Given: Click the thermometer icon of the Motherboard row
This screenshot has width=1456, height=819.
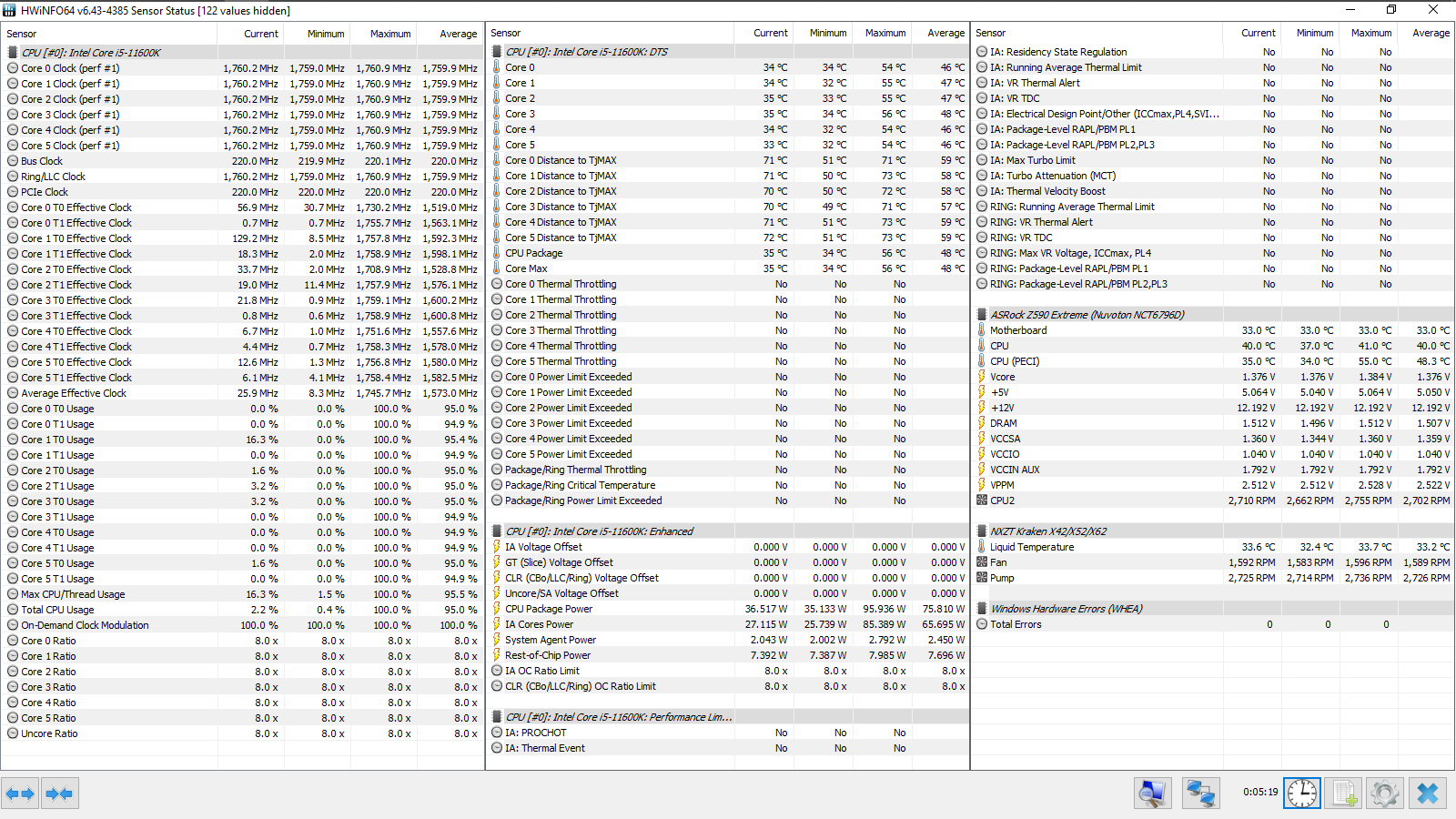Looking at the screenshot, I should [982, 330].
